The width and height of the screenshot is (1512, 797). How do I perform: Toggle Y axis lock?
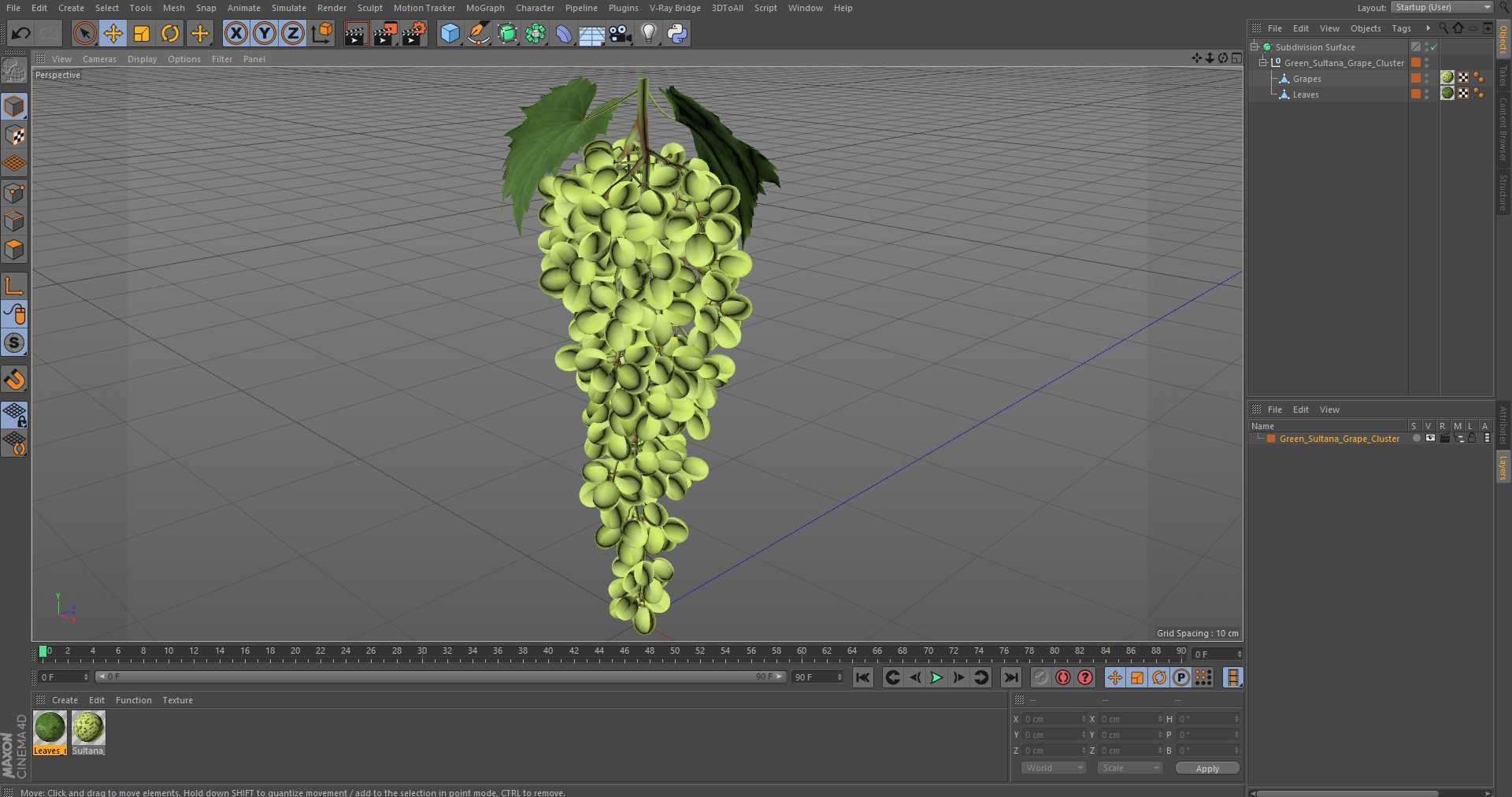[x=265, y=33]
